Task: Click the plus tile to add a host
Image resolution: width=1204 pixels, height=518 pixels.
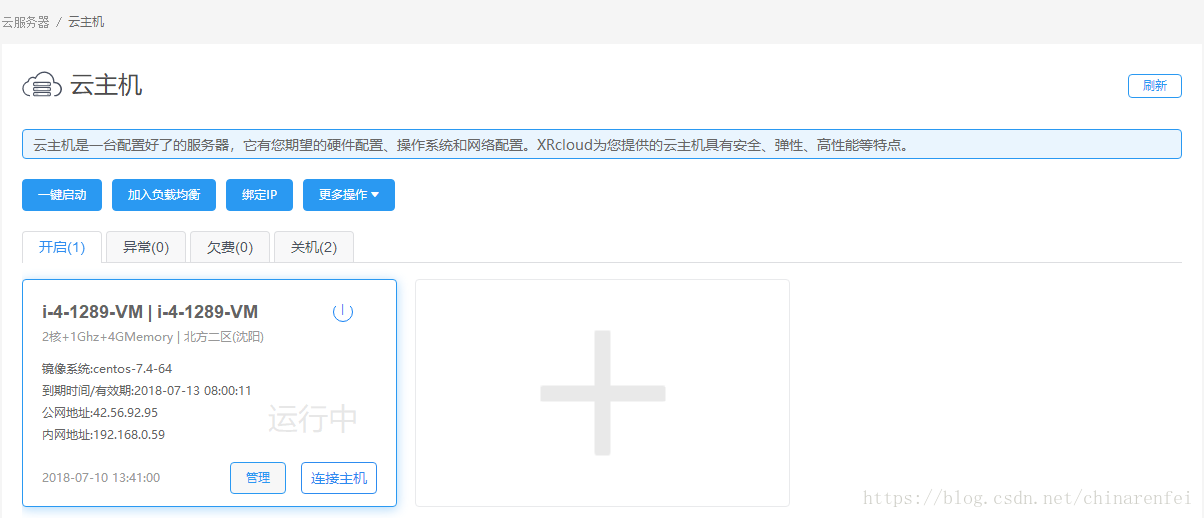Action: tap(602, 393)
